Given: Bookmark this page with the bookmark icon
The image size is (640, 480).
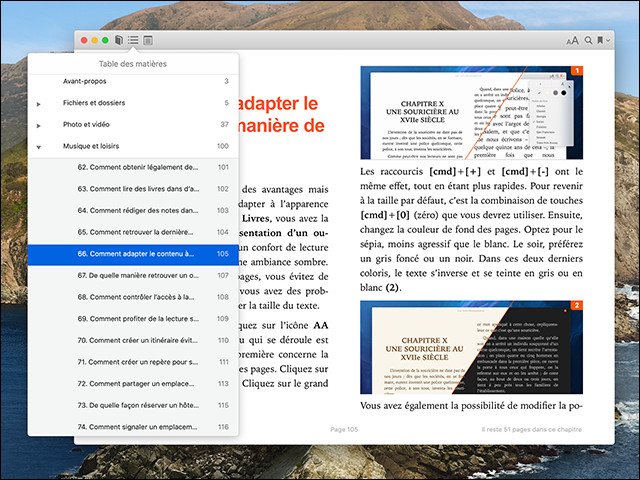Looking at the screenshot, I should (x=600, y=40).
